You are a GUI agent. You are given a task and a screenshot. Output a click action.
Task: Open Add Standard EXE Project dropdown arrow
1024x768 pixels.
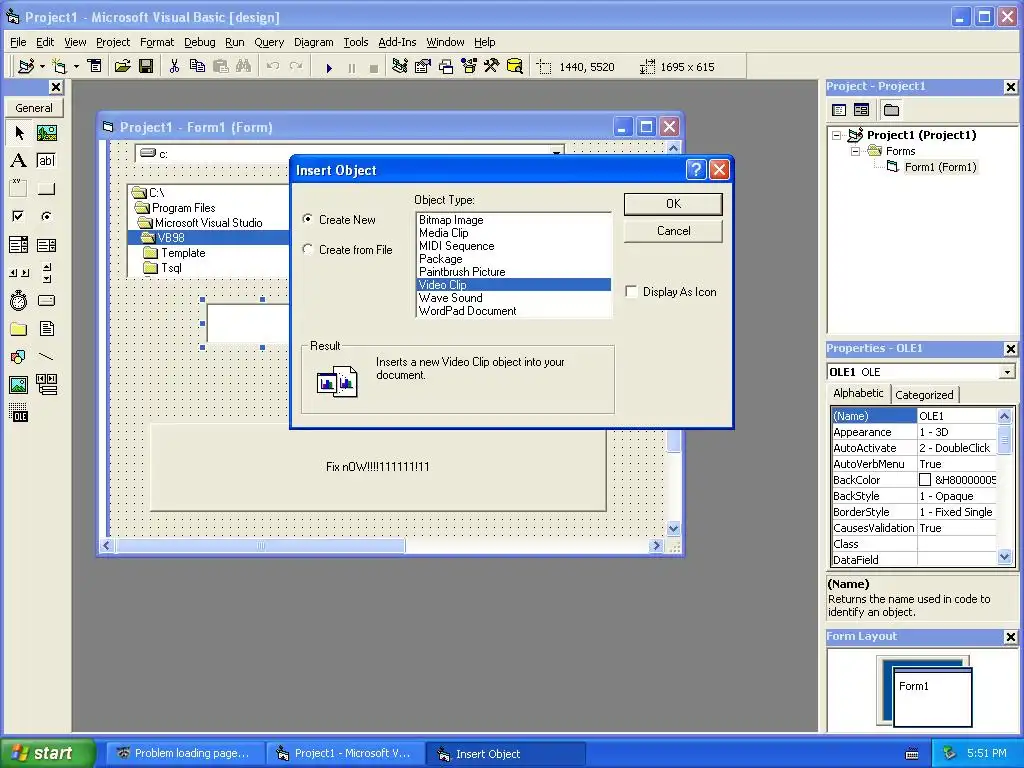[42, 67]
